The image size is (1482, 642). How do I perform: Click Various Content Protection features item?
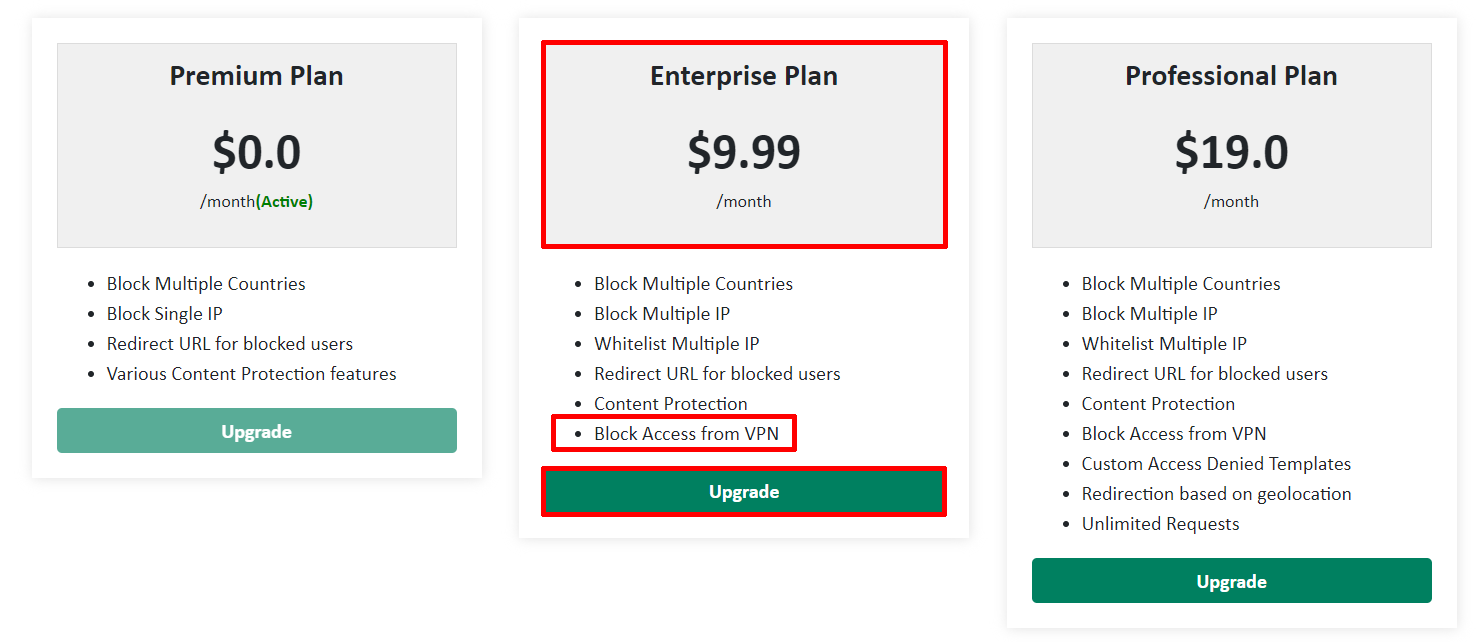point(252,373)
